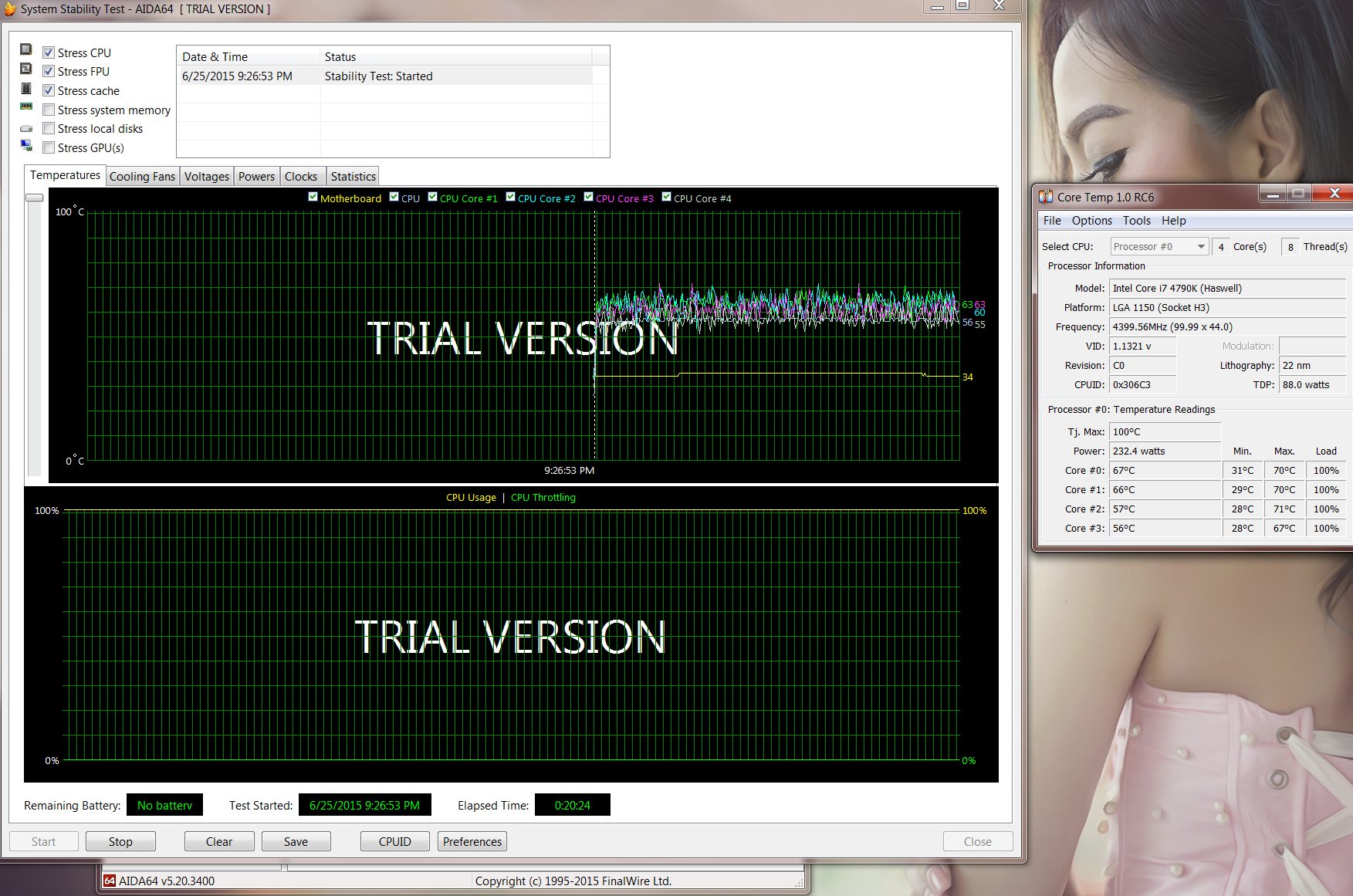Toggle the CPU graph series checkbox
This screenshot has width=1353, height=896.
[x=394, y=197]
